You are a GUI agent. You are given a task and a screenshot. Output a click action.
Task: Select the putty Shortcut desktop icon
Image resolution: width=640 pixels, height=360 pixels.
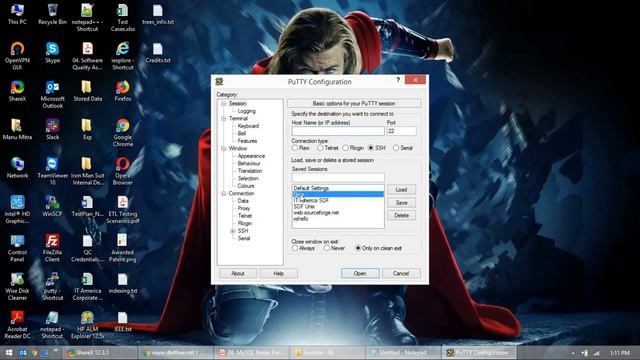(x=52, y=286)
